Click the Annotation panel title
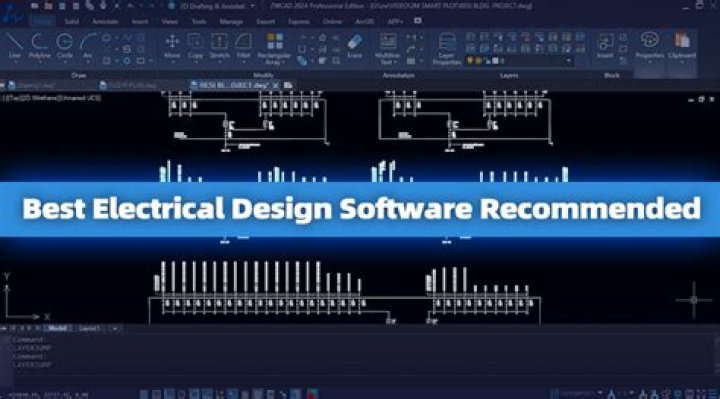 (399, 75)
